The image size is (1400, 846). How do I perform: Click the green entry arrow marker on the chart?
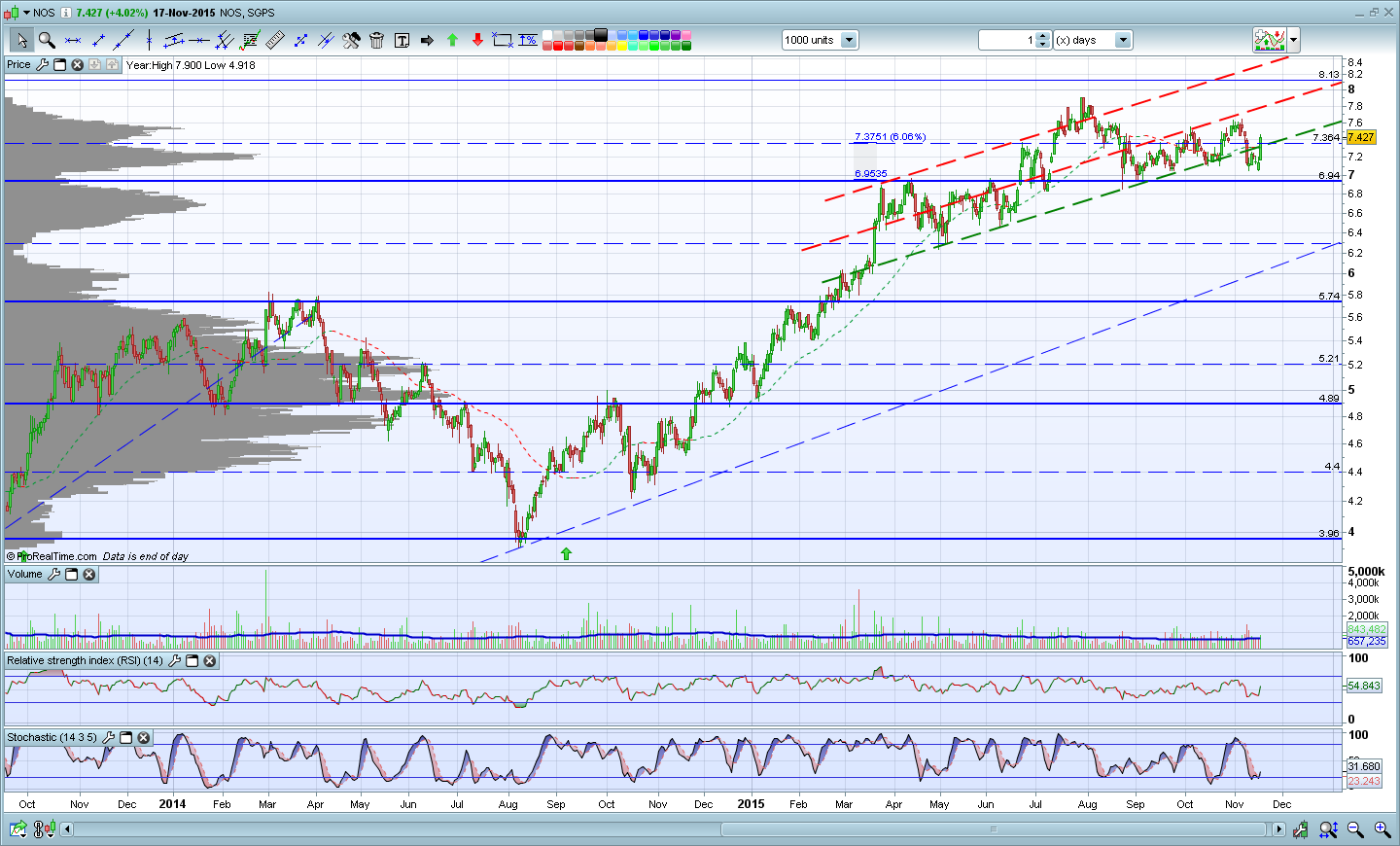[566, 553]
